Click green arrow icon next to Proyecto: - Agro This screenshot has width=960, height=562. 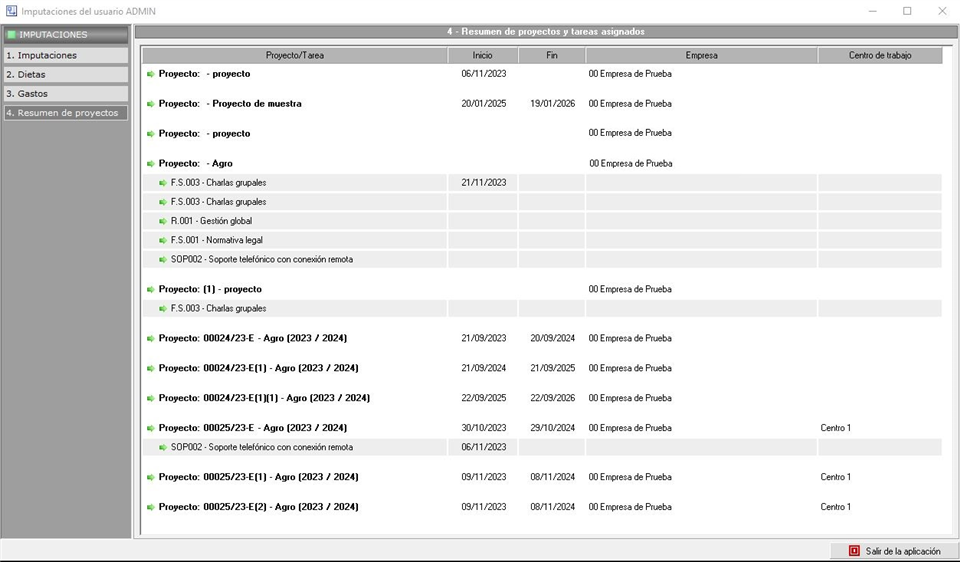(x=151, y=164)
